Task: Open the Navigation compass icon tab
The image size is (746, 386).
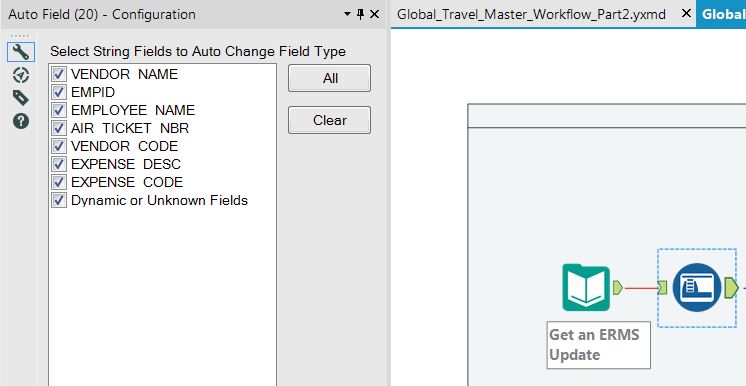Action: [x=21, y=75]
